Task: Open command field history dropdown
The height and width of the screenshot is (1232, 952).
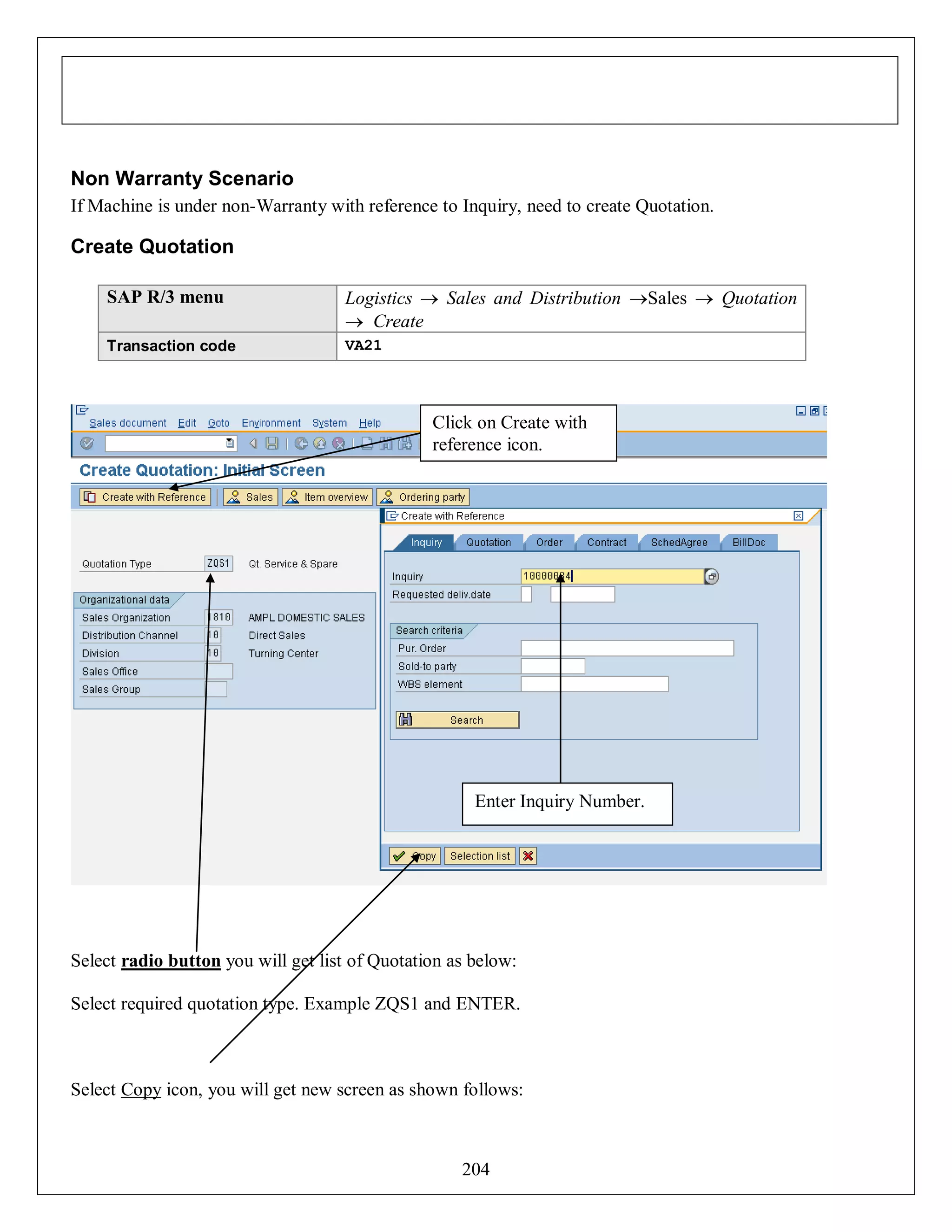Action: pyautogui.click(x=230, y=444)
